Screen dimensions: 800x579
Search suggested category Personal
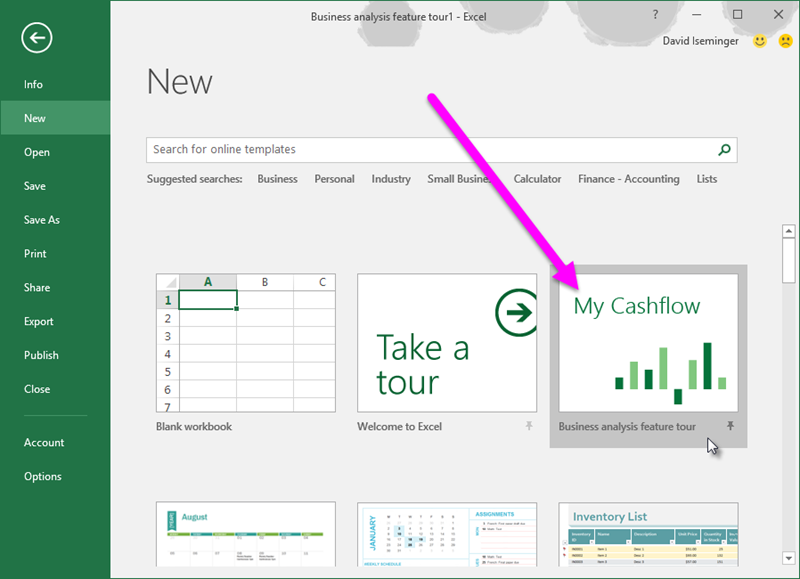pyautogui.click(x=334, y=179)
